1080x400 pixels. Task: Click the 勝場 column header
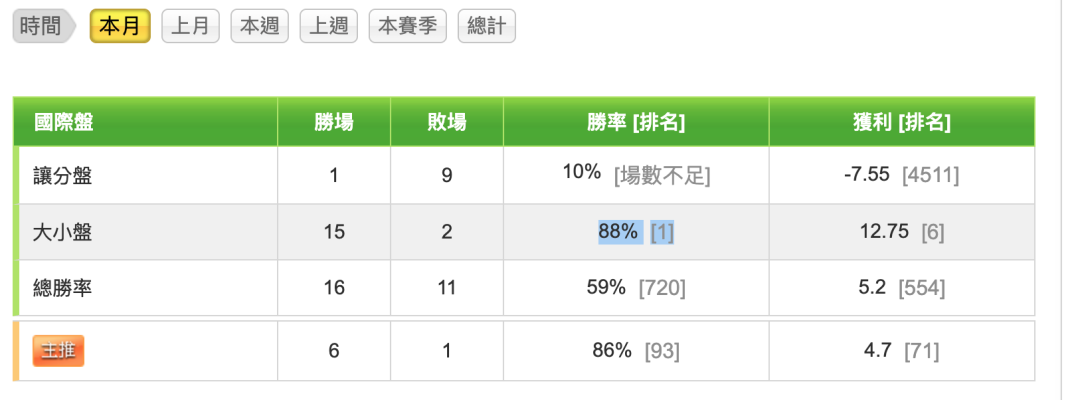point(334,123)
